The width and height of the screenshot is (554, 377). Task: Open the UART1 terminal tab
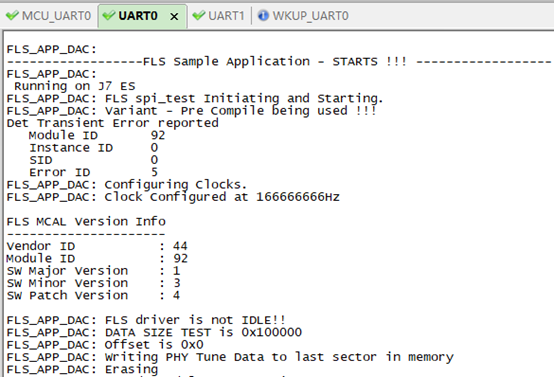click(x=219, y=16)
